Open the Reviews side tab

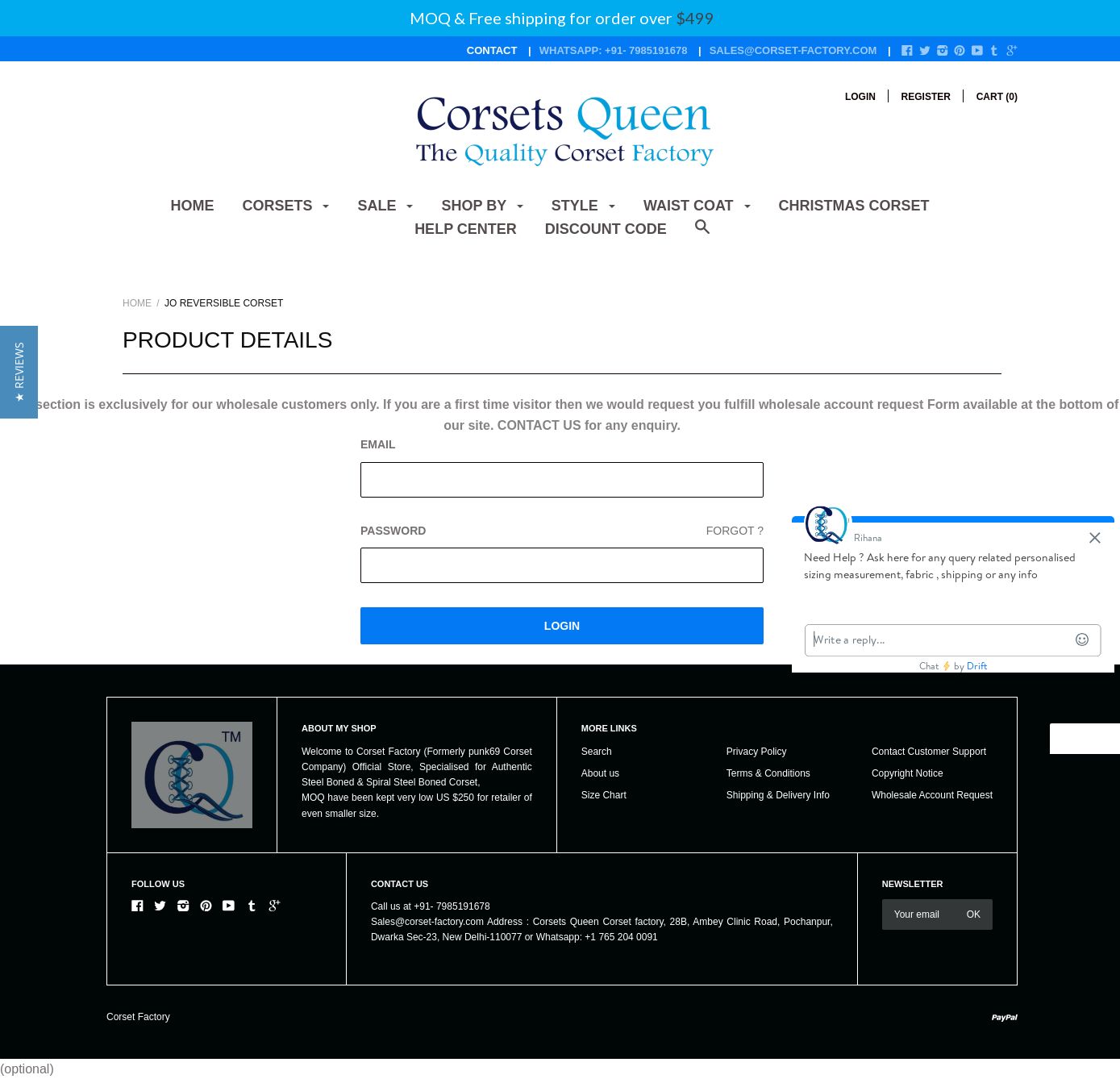[19, 372]
